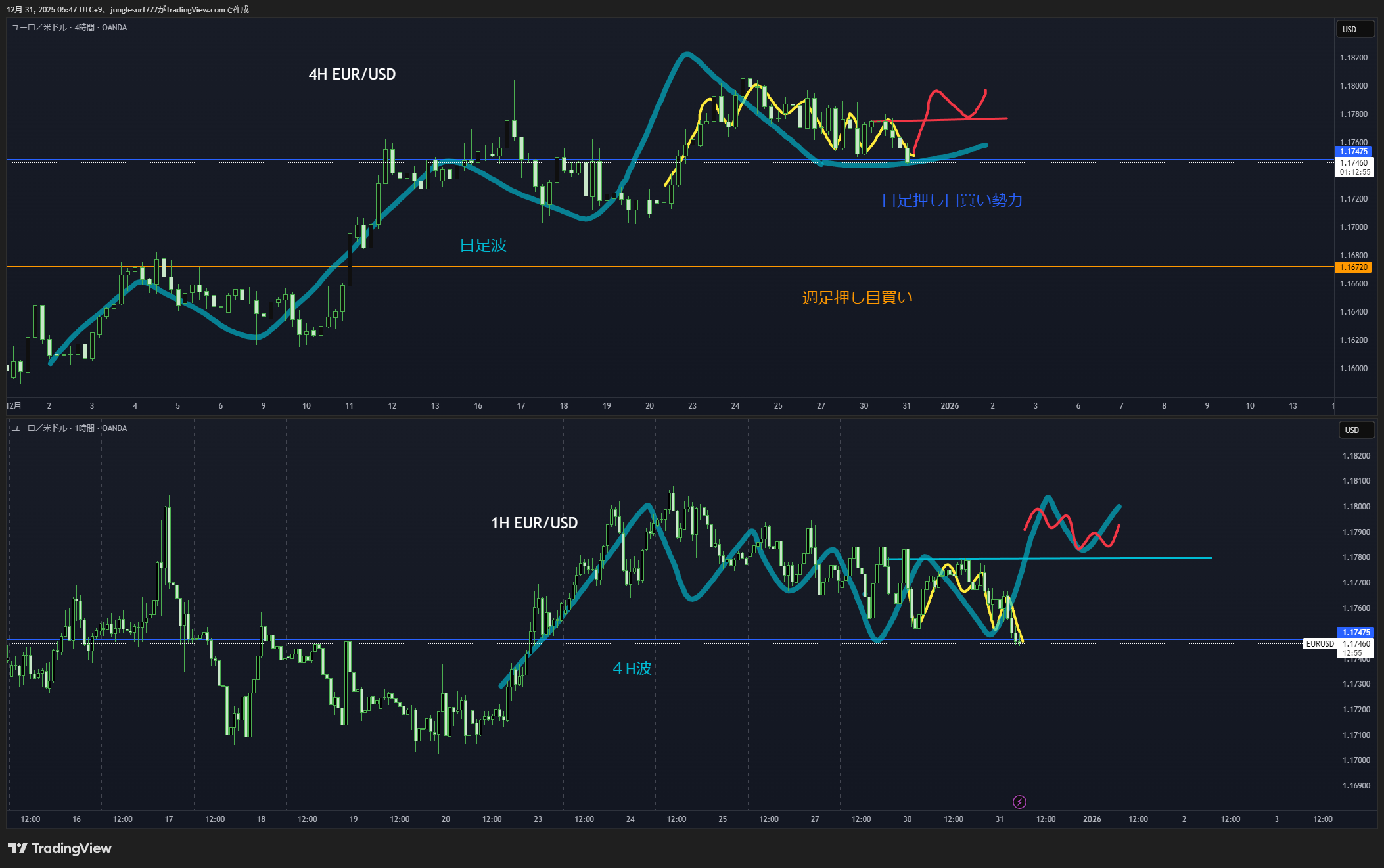
Task: Click the 01:12:55 countdown label on upper axis
Action: point(1354,172)
